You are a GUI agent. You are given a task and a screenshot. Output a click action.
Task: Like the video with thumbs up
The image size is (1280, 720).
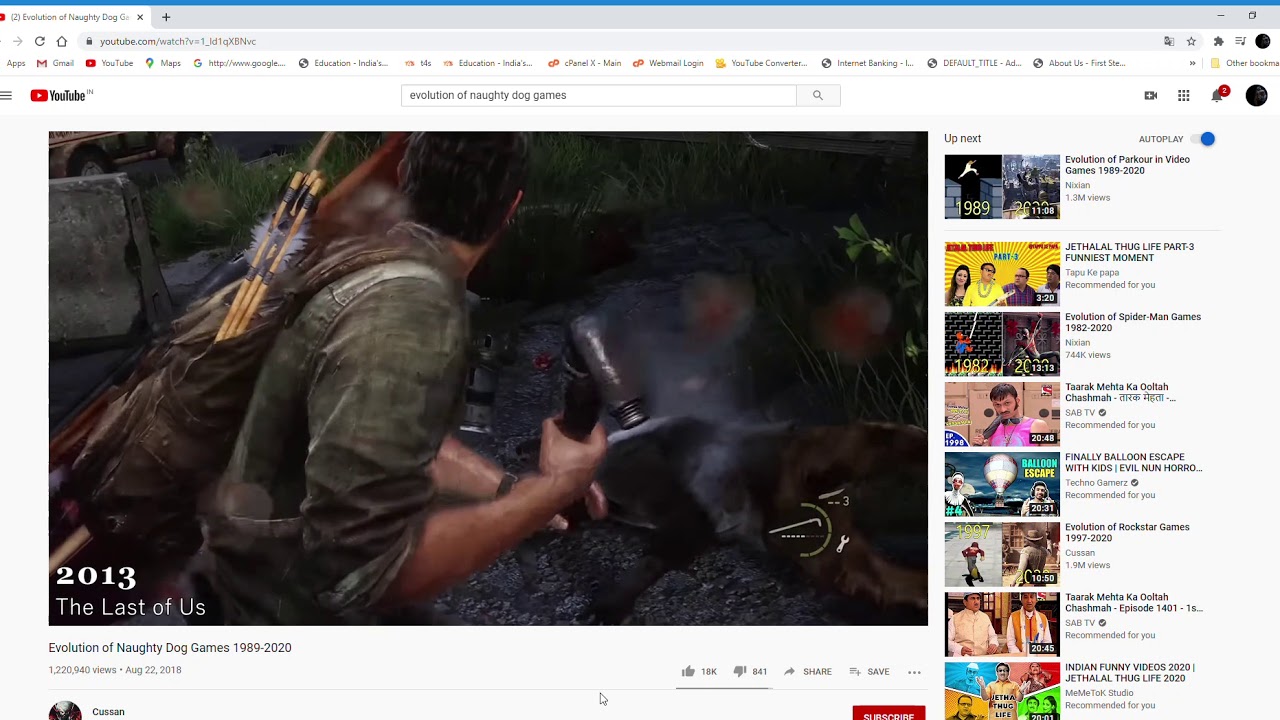coord(688,671)
